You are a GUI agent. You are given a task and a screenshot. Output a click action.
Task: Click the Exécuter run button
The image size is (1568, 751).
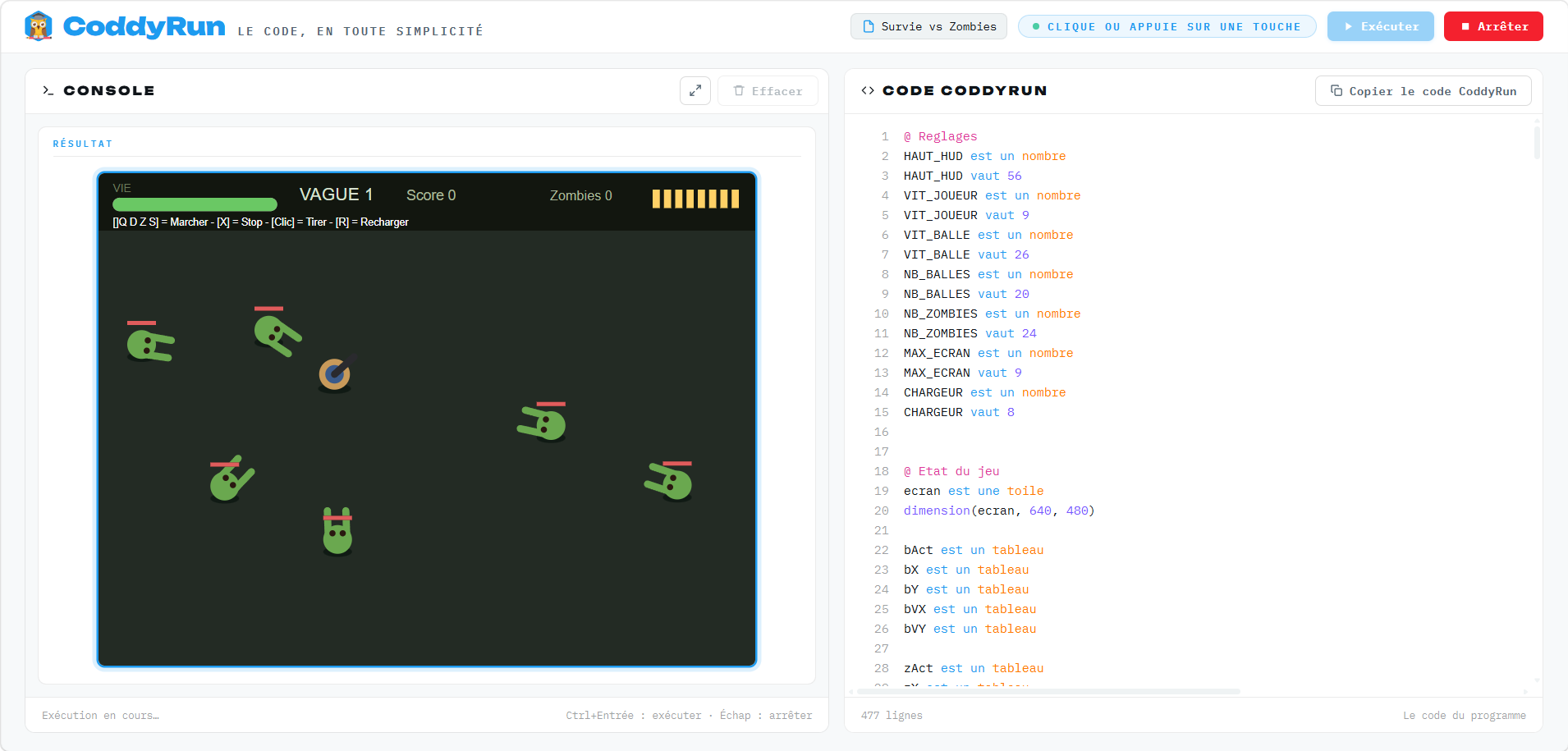click(1380, 26)
